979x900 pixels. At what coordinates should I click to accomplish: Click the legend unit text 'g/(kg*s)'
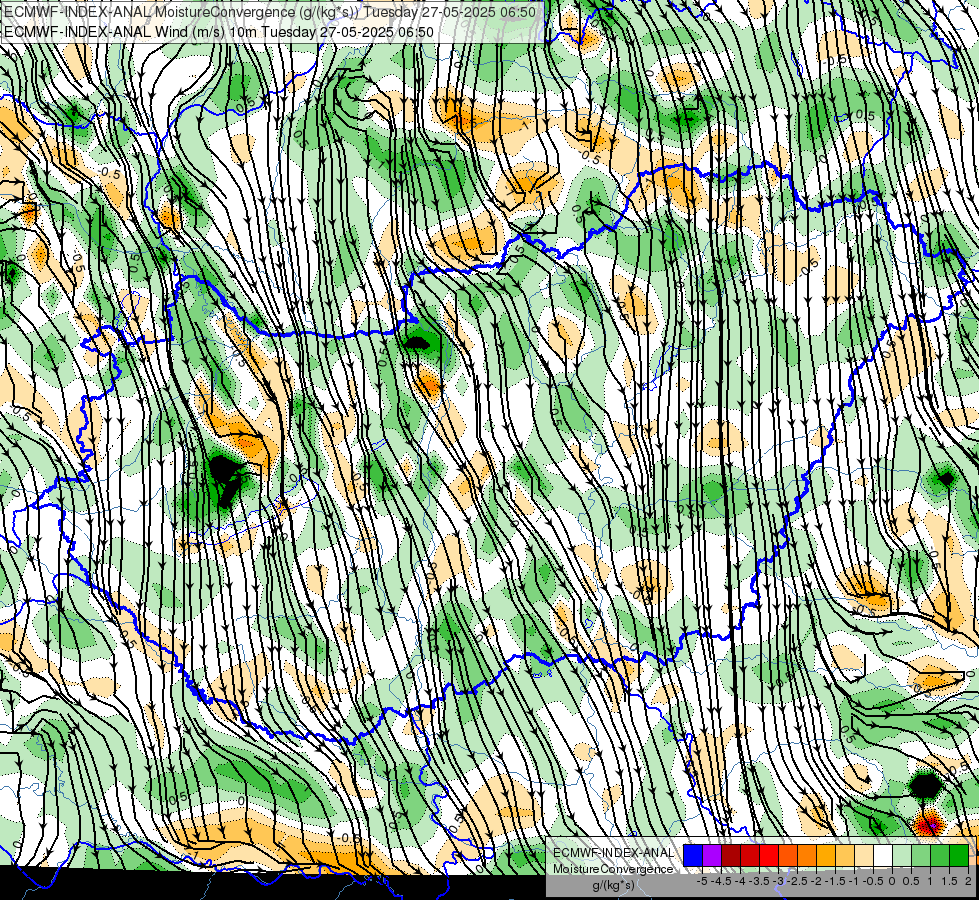pyautogui.click(x=614, y=885)
